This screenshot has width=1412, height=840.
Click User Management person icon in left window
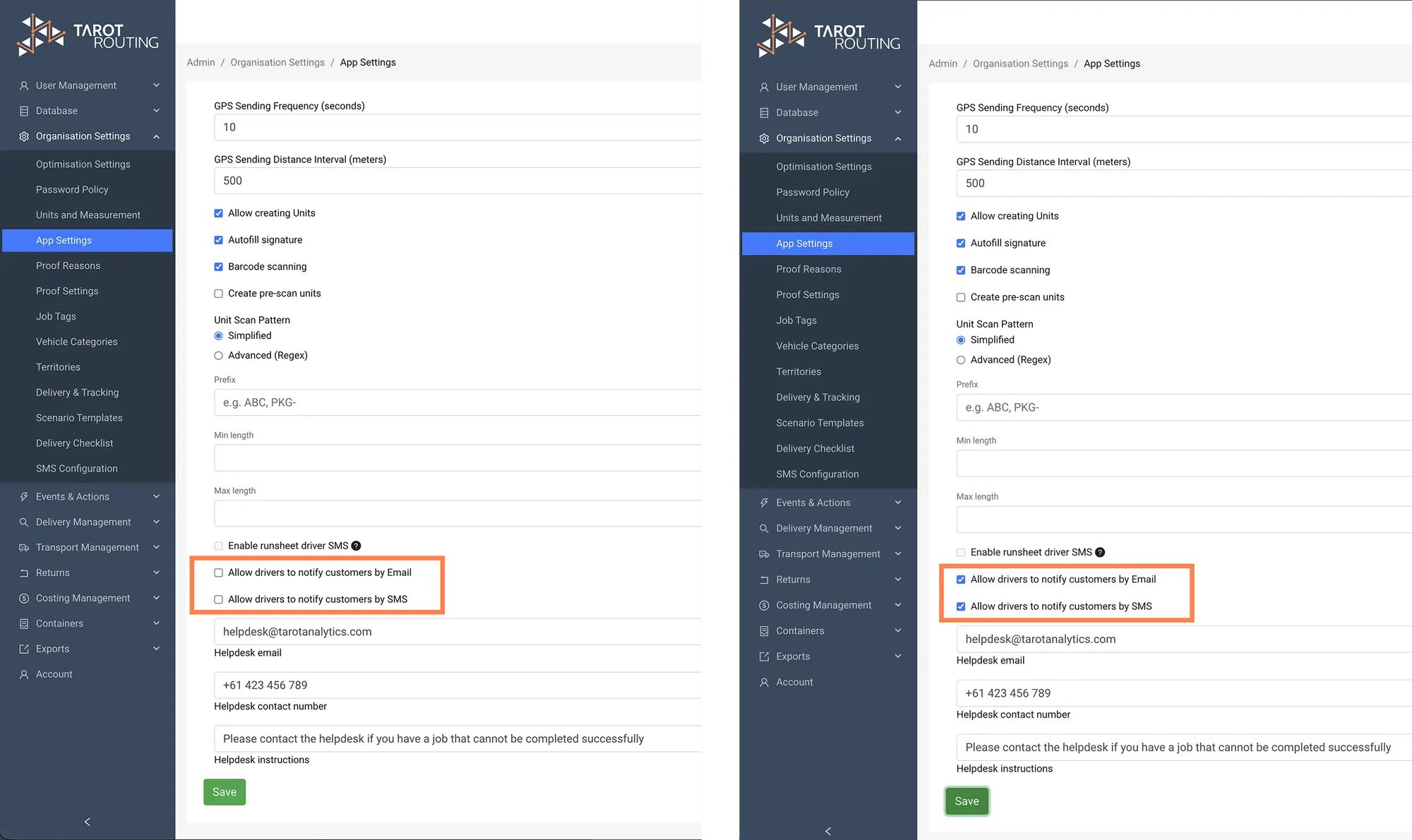point(24,85)
